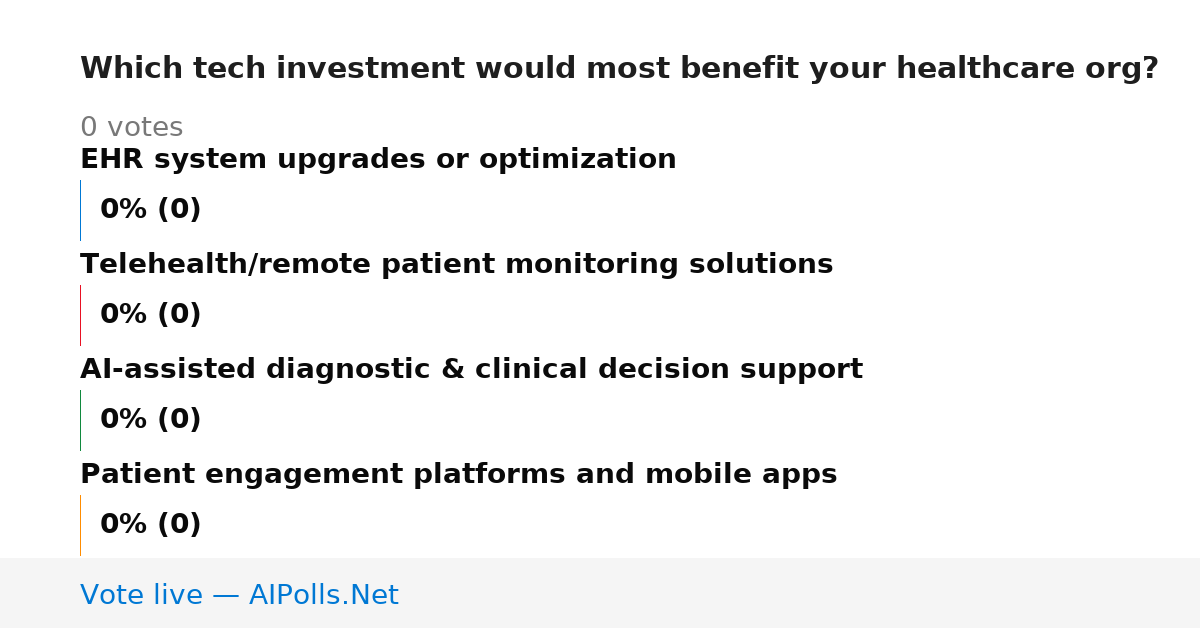Click the red Telehealth result bar
The width and height of the screenshot is (1200, 628).
[x=80, y=315]
